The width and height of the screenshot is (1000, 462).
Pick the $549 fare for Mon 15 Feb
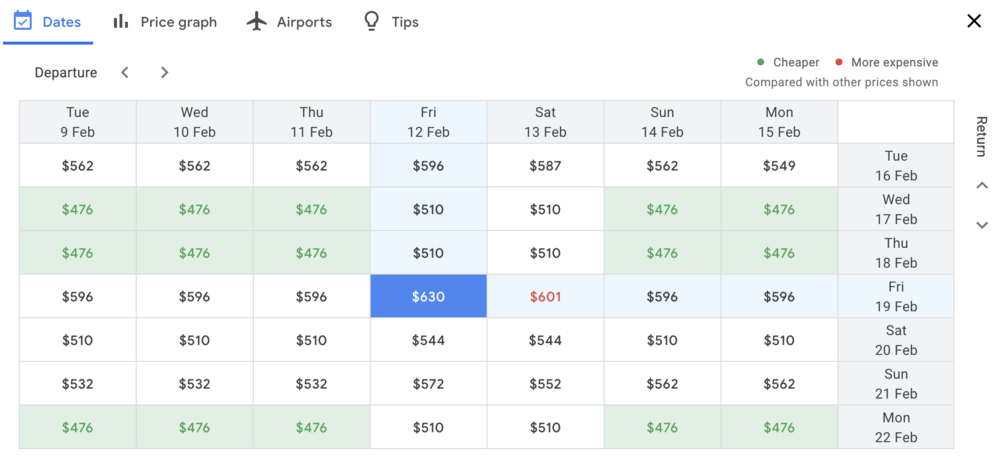(x=779, y=166)
